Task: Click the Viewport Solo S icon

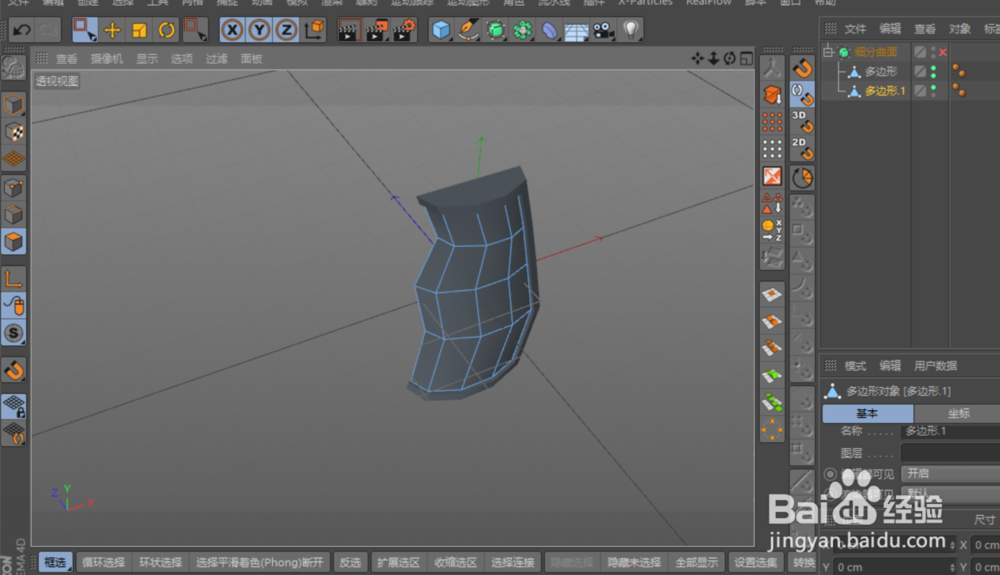Action: click(x=13, y=333)
